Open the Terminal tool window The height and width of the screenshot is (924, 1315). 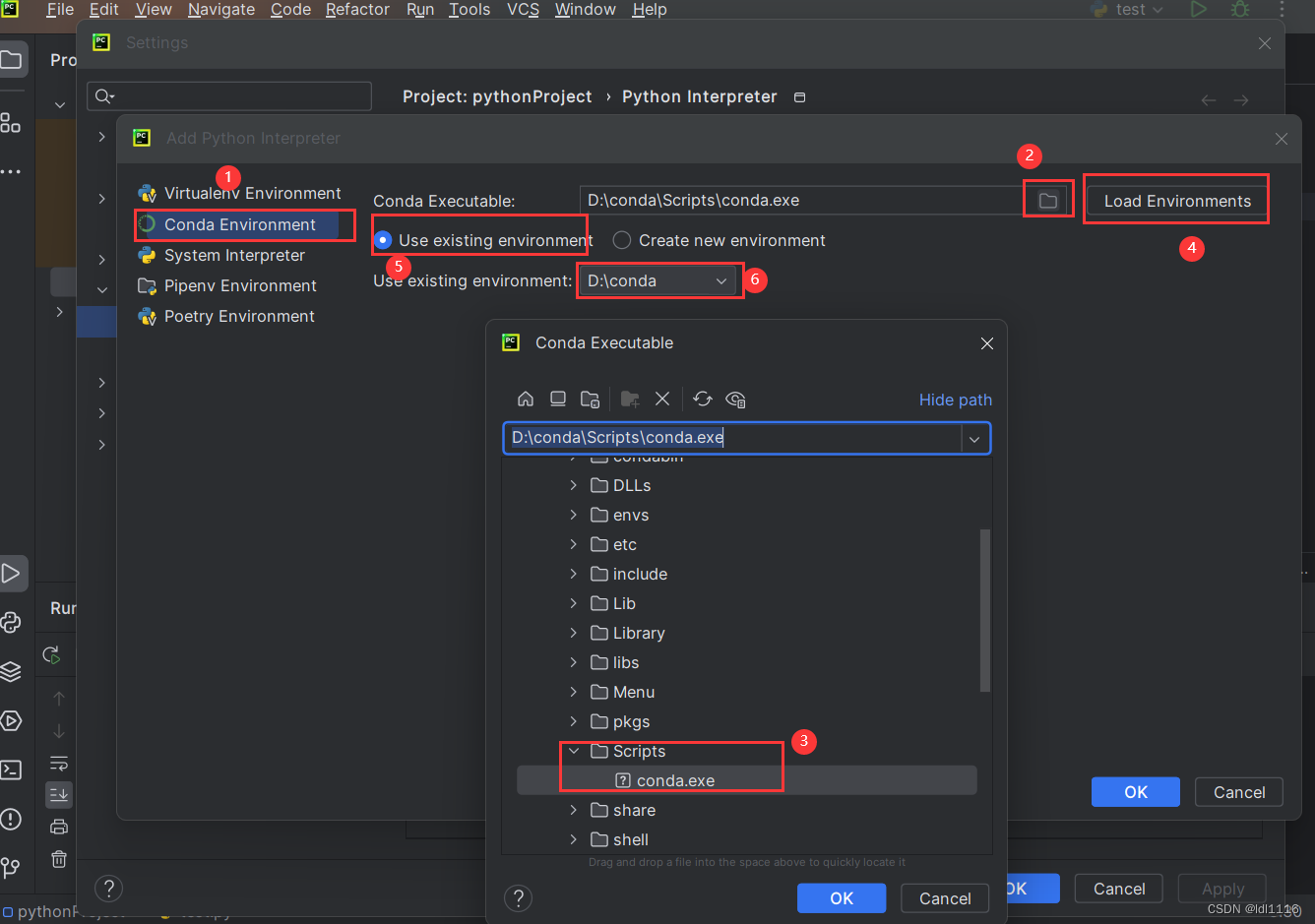[x=11, y=770]
